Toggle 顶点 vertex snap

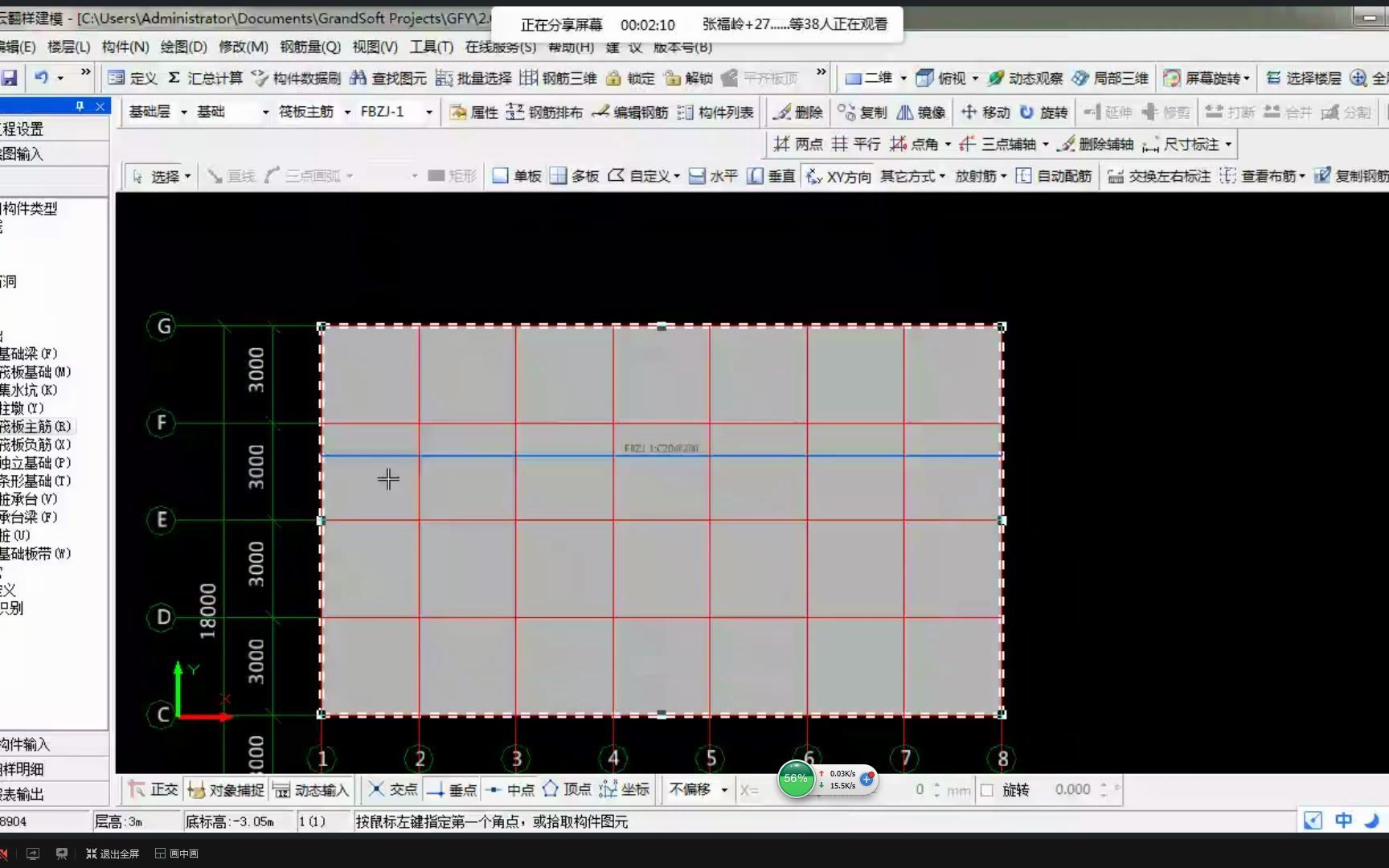pos(567,790)
